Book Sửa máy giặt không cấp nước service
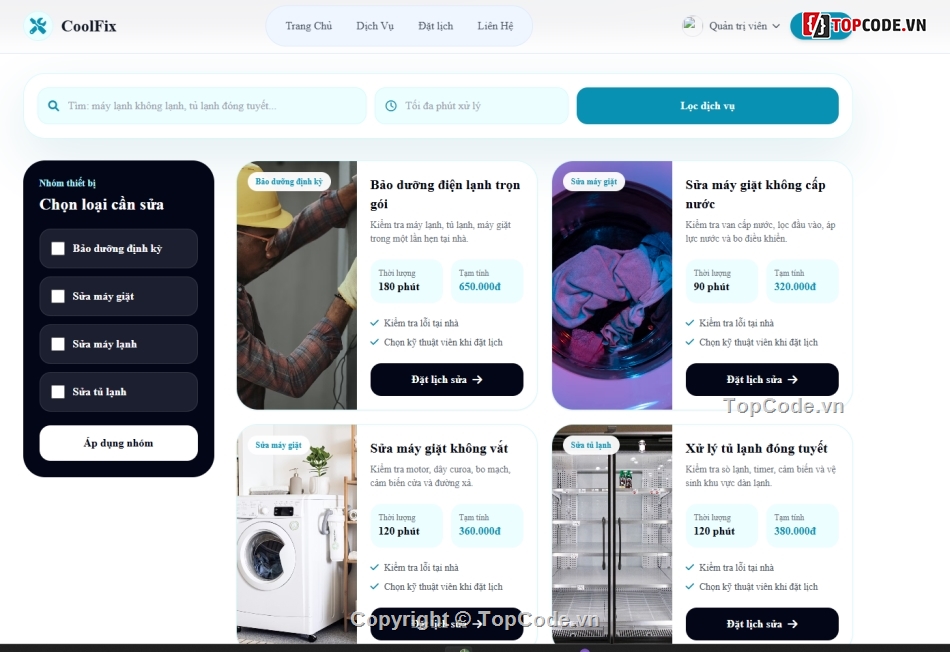 762,379
